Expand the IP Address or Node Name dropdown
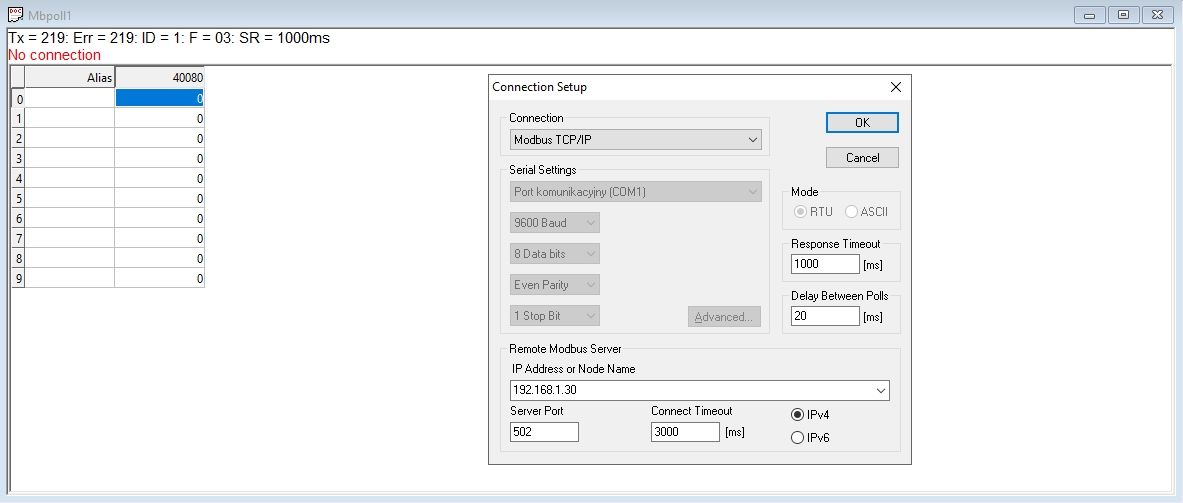Viewport: 1183px width, 503px height. (x=880, y=391)
